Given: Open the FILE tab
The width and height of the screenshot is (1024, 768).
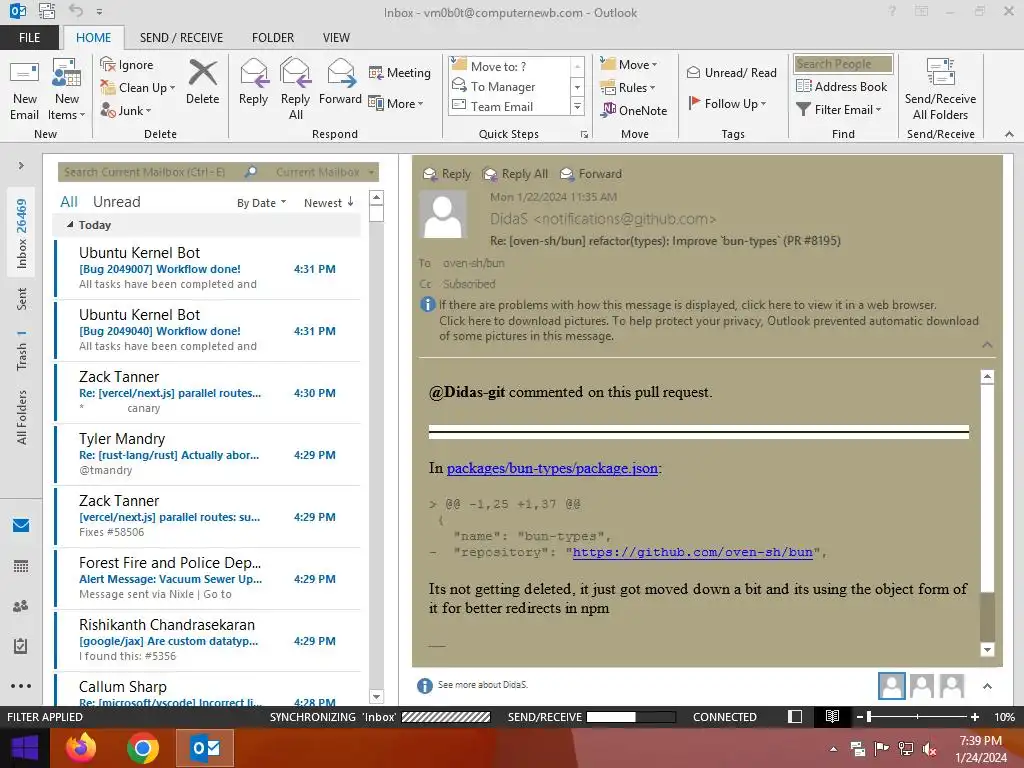Looking at the screenshot, I should point(29,37).
